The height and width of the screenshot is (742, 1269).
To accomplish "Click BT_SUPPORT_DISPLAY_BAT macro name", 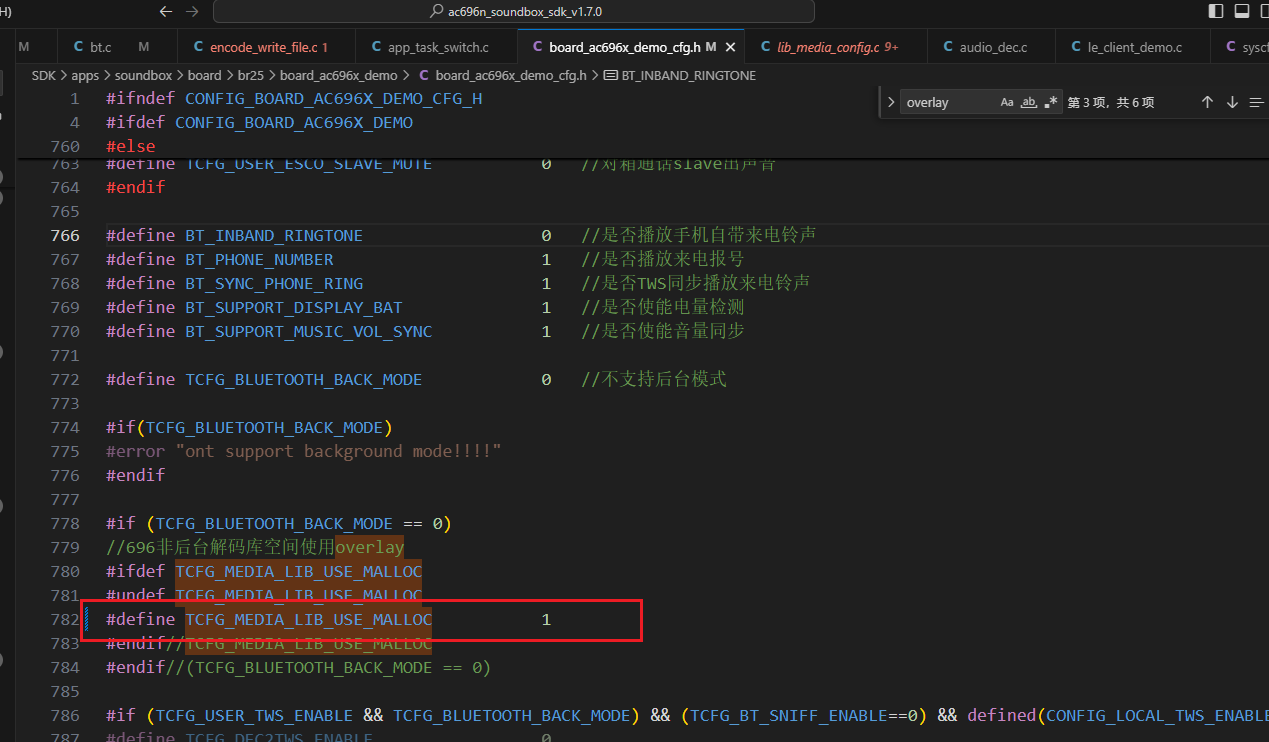I will (x=294, y=308).
